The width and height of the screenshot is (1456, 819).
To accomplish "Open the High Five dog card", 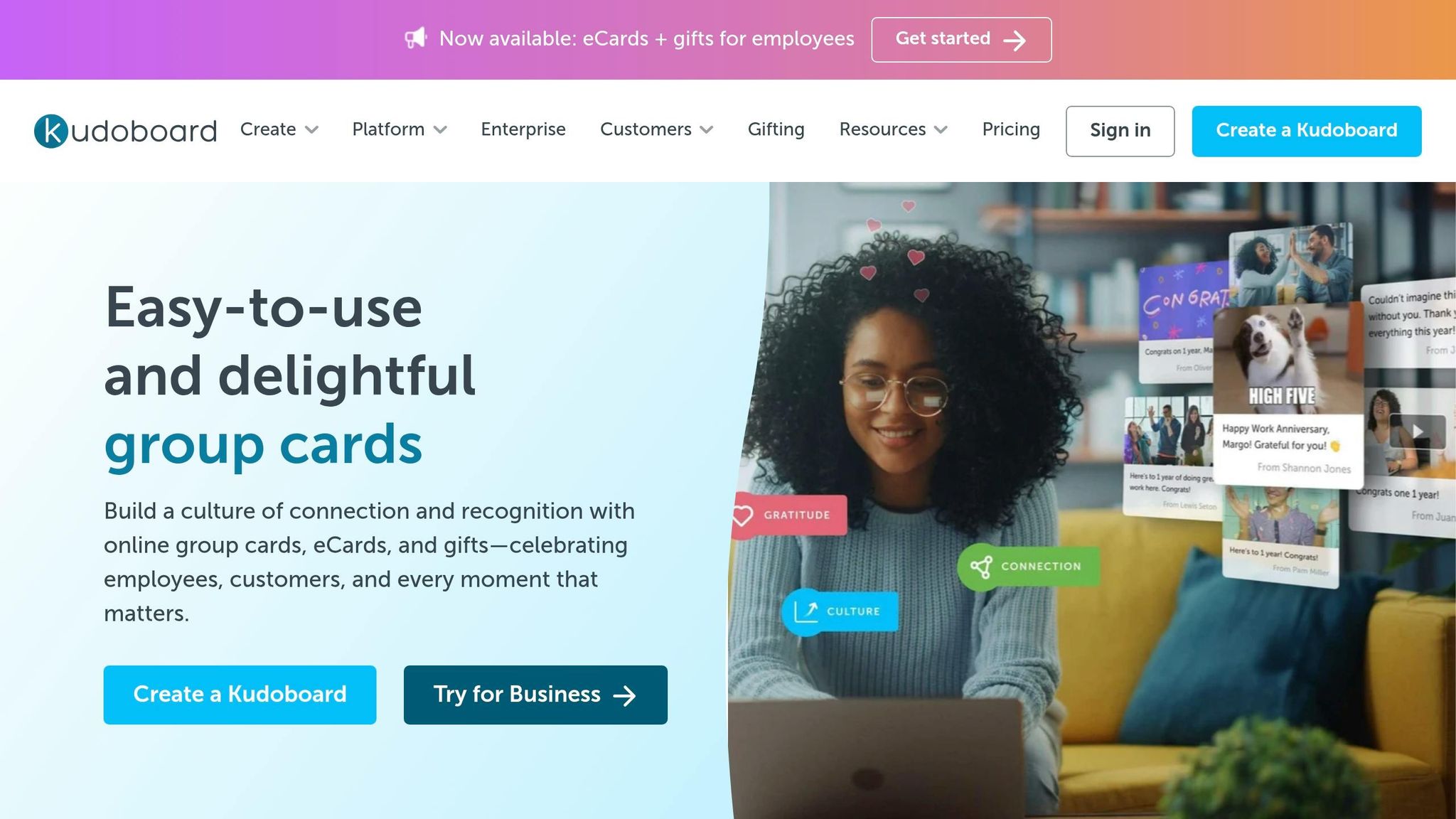I will click(x=1288, y=395).
